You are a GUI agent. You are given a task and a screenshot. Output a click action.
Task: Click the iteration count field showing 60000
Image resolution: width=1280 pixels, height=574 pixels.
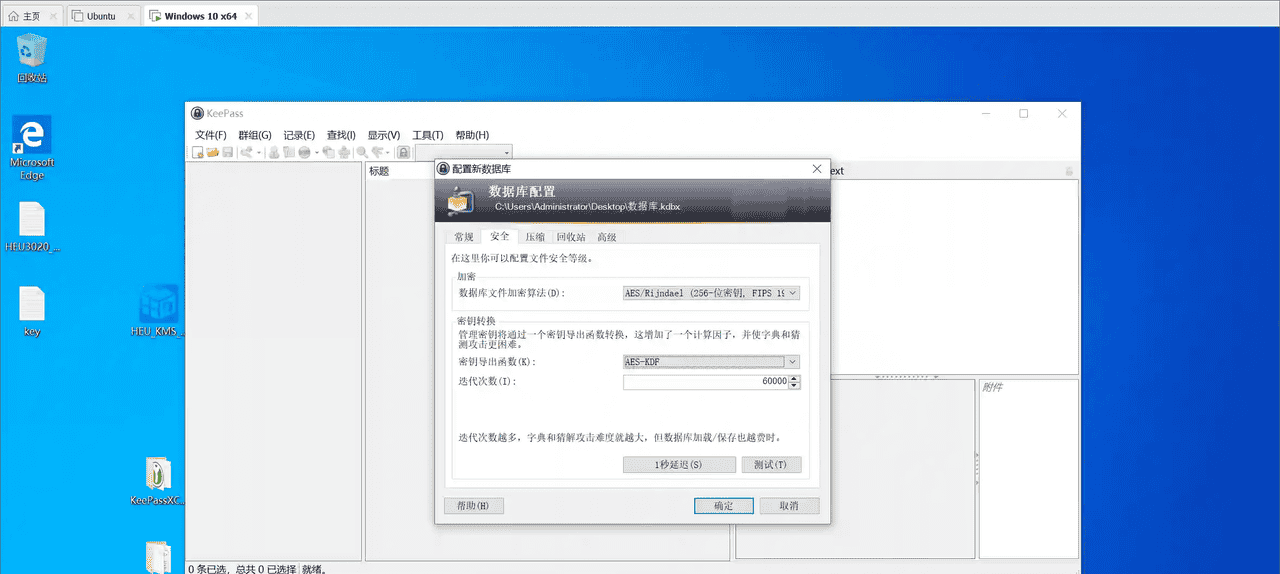tap(706, 382)
